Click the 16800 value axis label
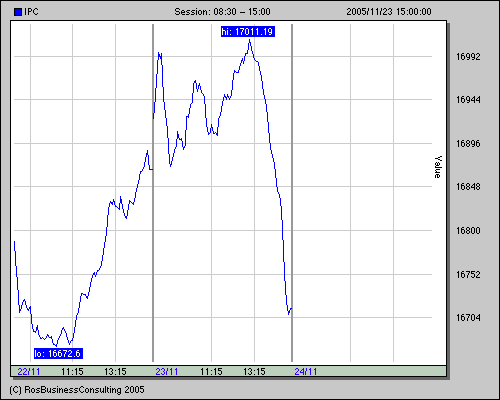This screenshot has width=500, height=400. click(468, 231)
